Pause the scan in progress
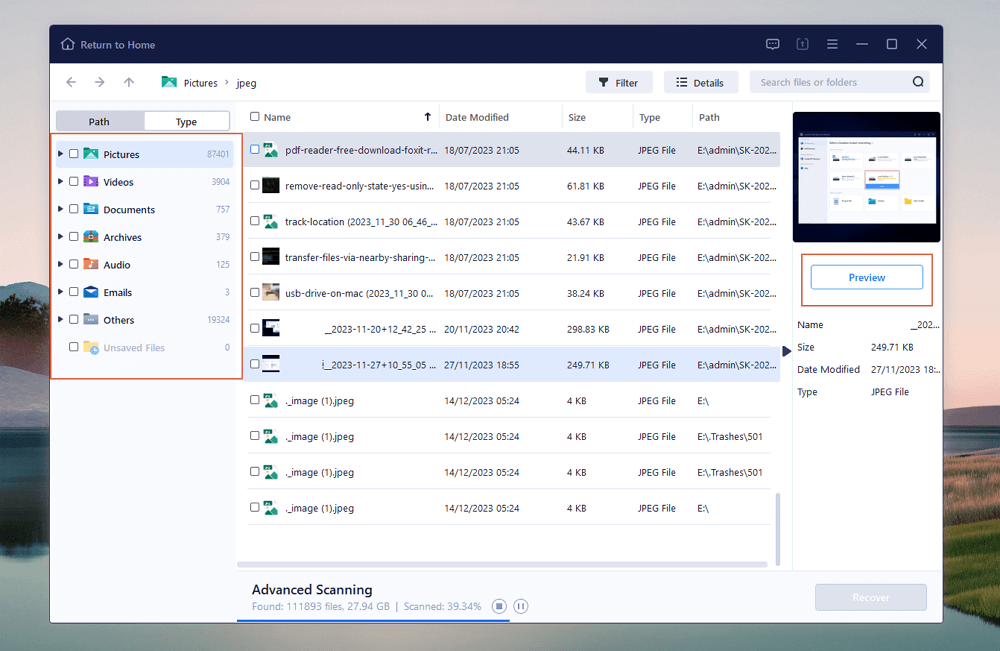The height and width of the screenshot is (651, 1000). click(x=521, y=606)
